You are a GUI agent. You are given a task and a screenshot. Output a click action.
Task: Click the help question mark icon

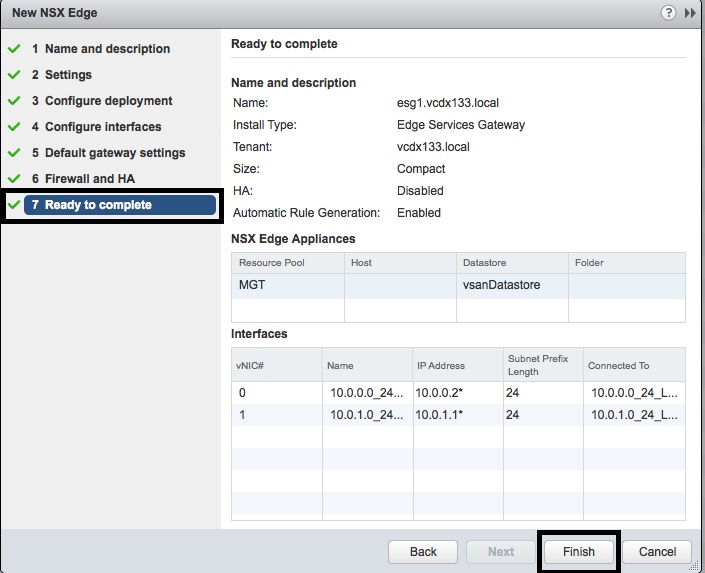point(668,13)
